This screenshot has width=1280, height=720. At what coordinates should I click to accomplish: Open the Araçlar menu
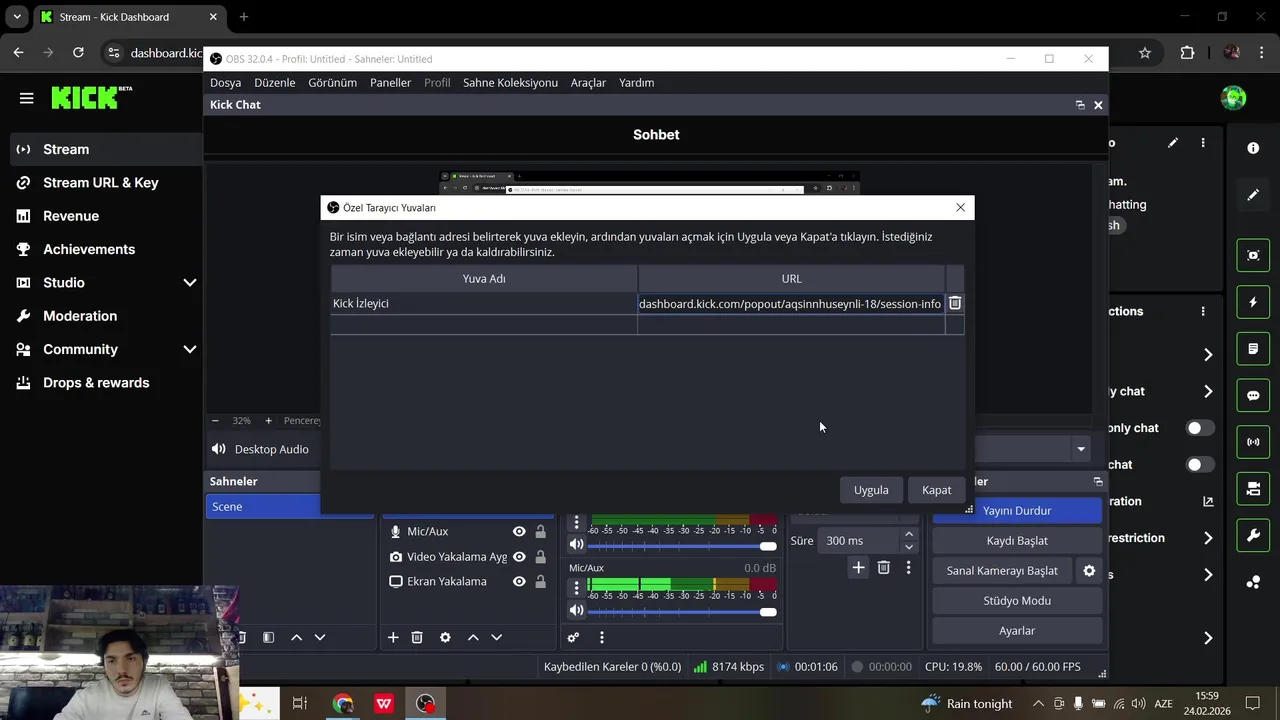(588, 83)
